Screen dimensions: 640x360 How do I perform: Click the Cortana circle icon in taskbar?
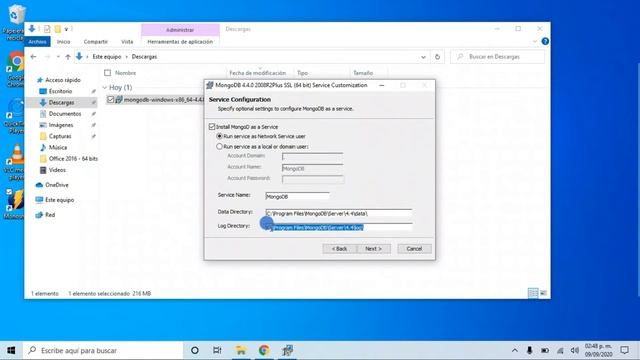click(195, 350)
